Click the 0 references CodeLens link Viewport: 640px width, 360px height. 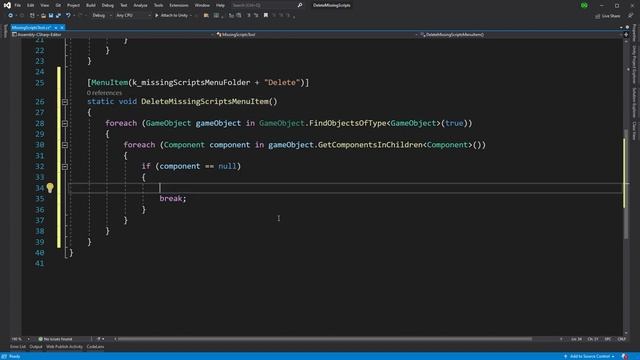point(104,93)
